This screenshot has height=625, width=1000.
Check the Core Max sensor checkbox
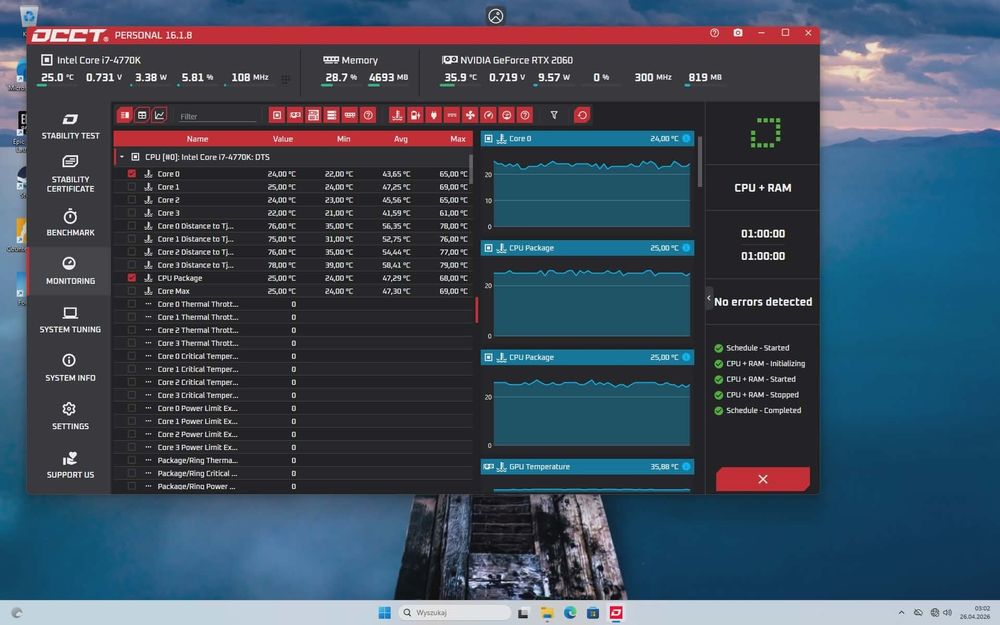131,291
